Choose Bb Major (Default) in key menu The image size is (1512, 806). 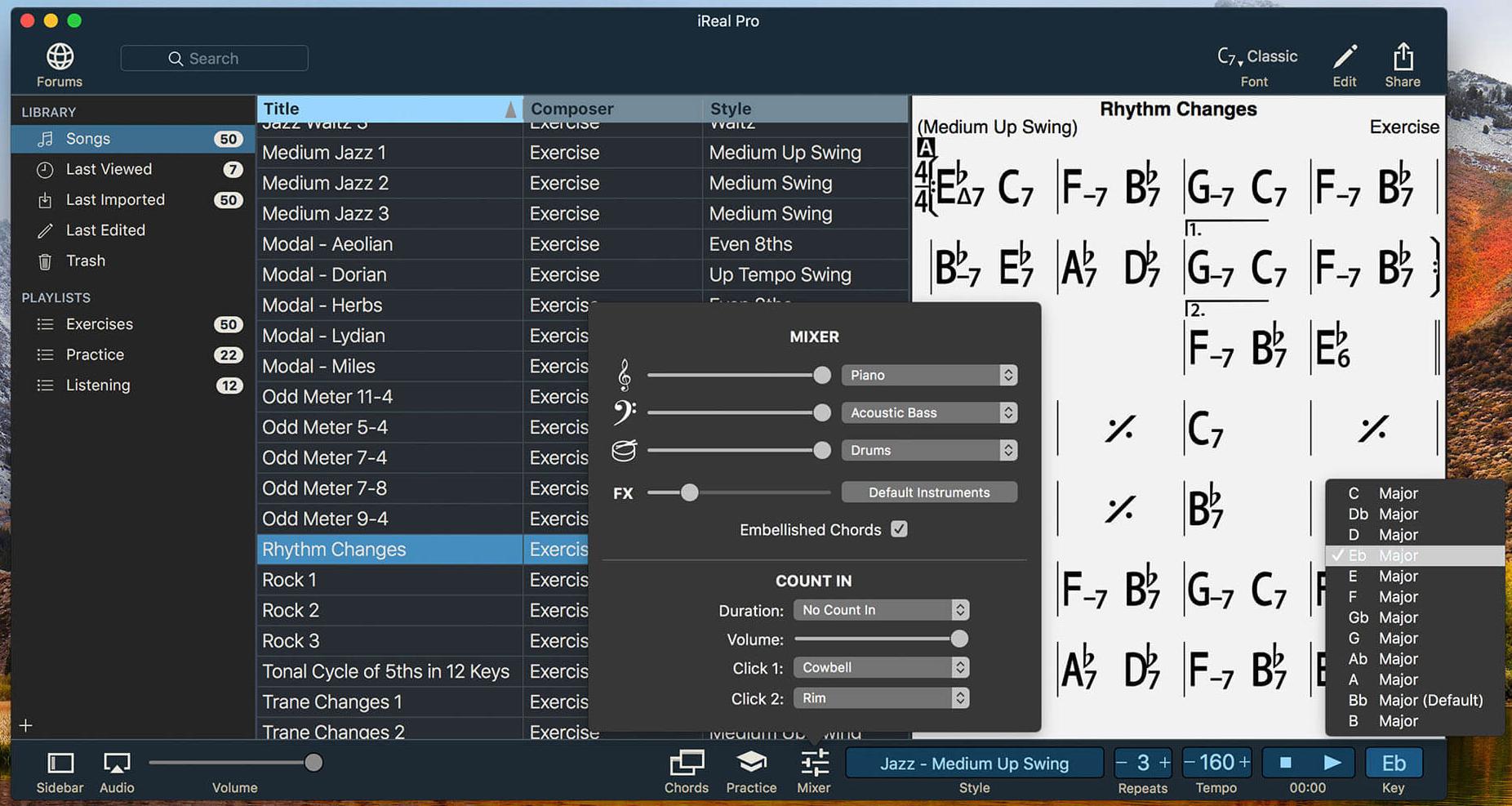point(1416,701)
